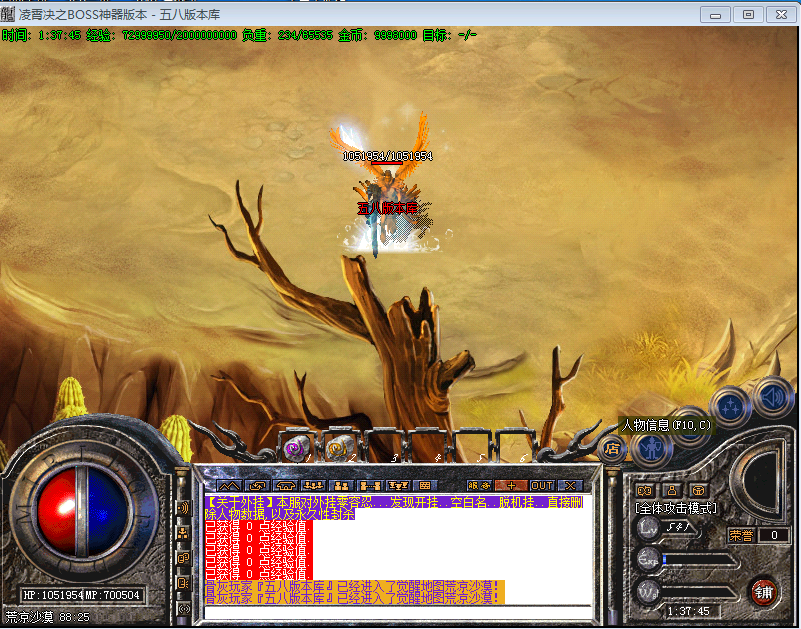Open character info warrior icon button
Viewport: 801px width, 629px height.
click(651, 450)
